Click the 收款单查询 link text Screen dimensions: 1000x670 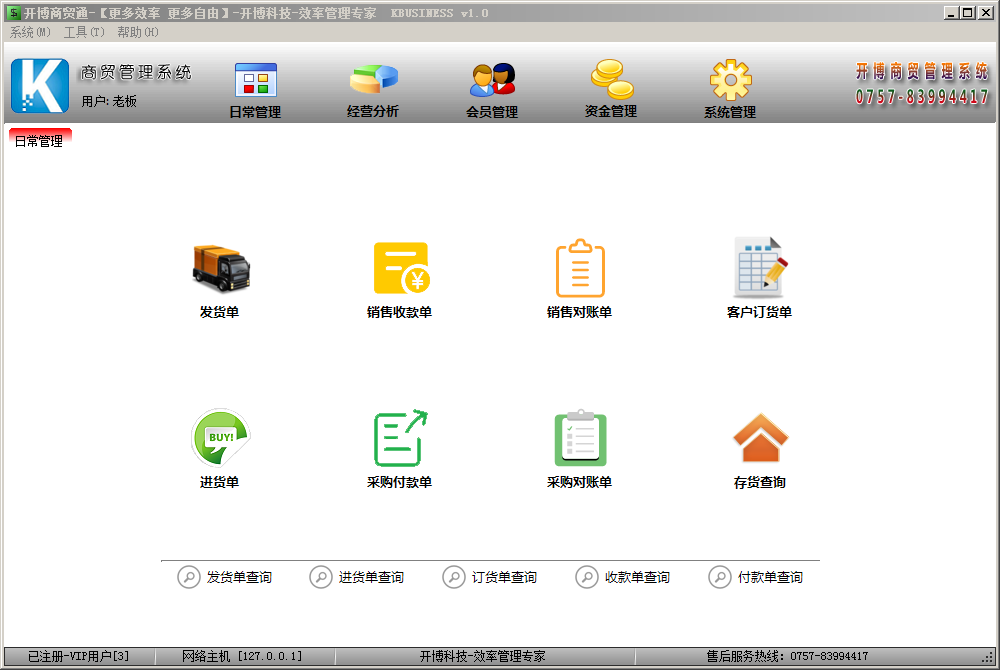(637, 578)
